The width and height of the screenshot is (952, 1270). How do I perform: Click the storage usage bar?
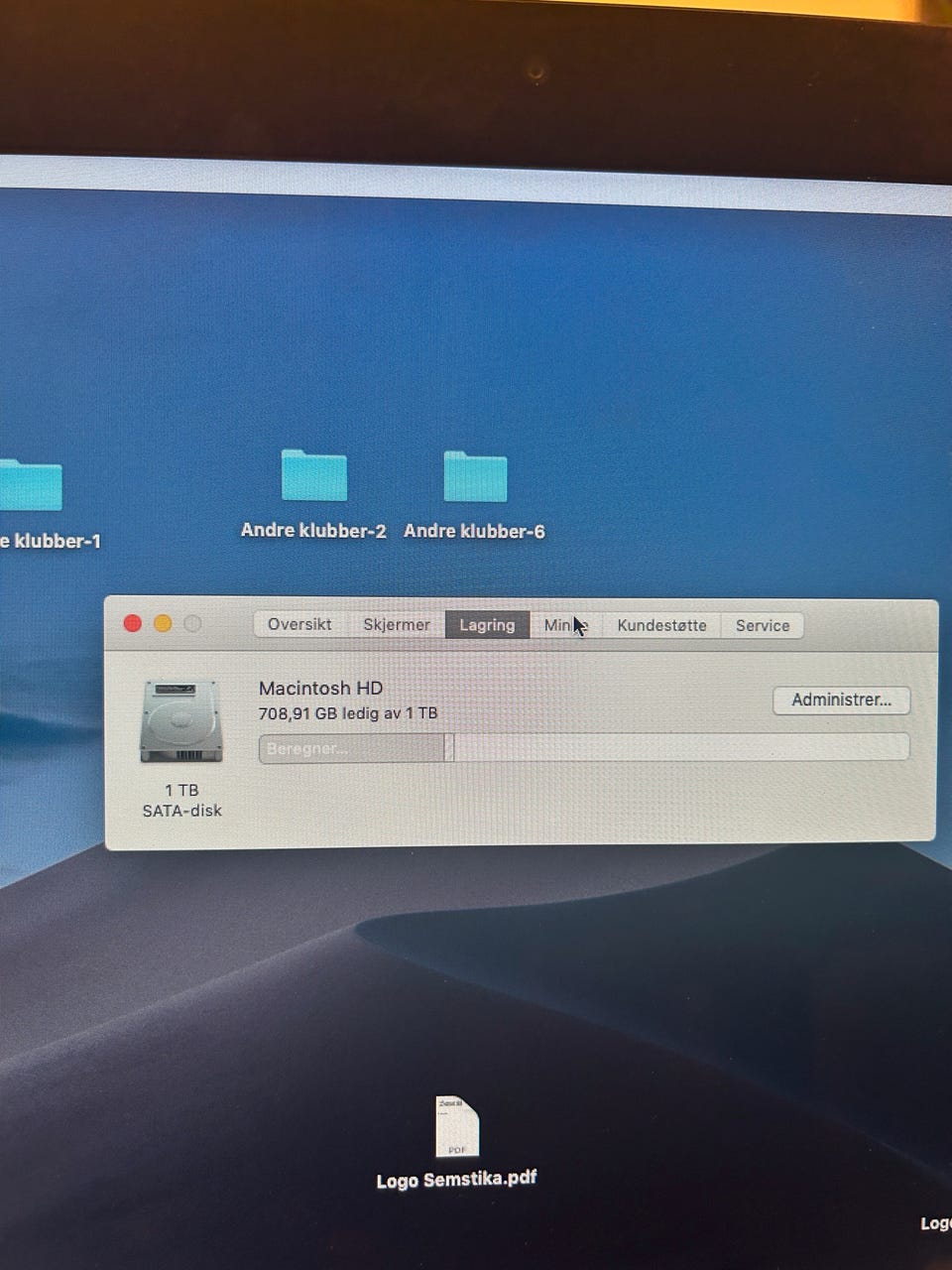tap(584, 748)
